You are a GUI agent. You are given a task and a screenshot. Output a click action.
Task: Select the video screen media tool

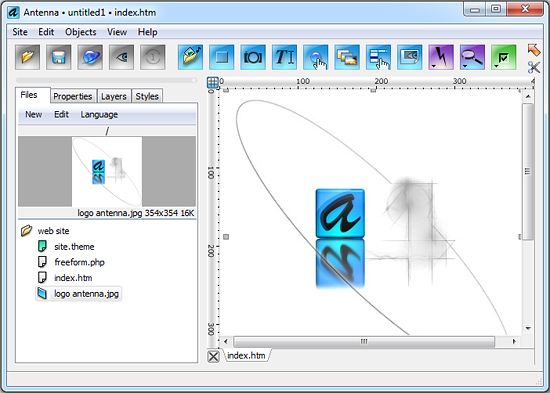point(410,57)
